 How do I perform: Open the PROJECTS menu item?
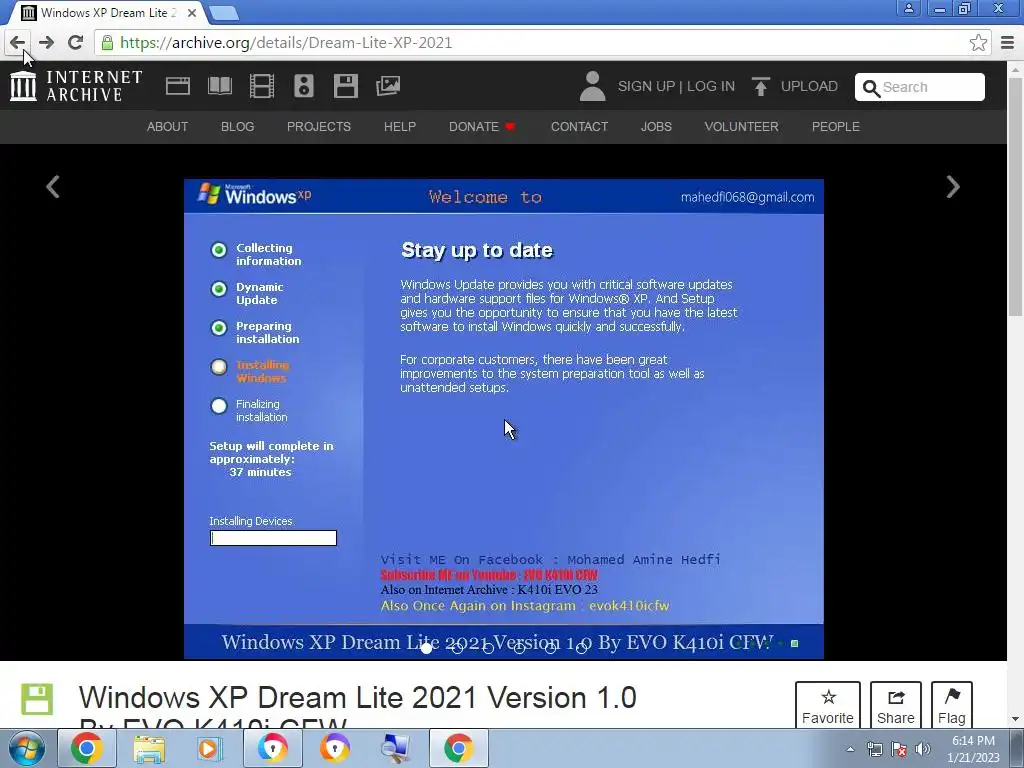319,127
